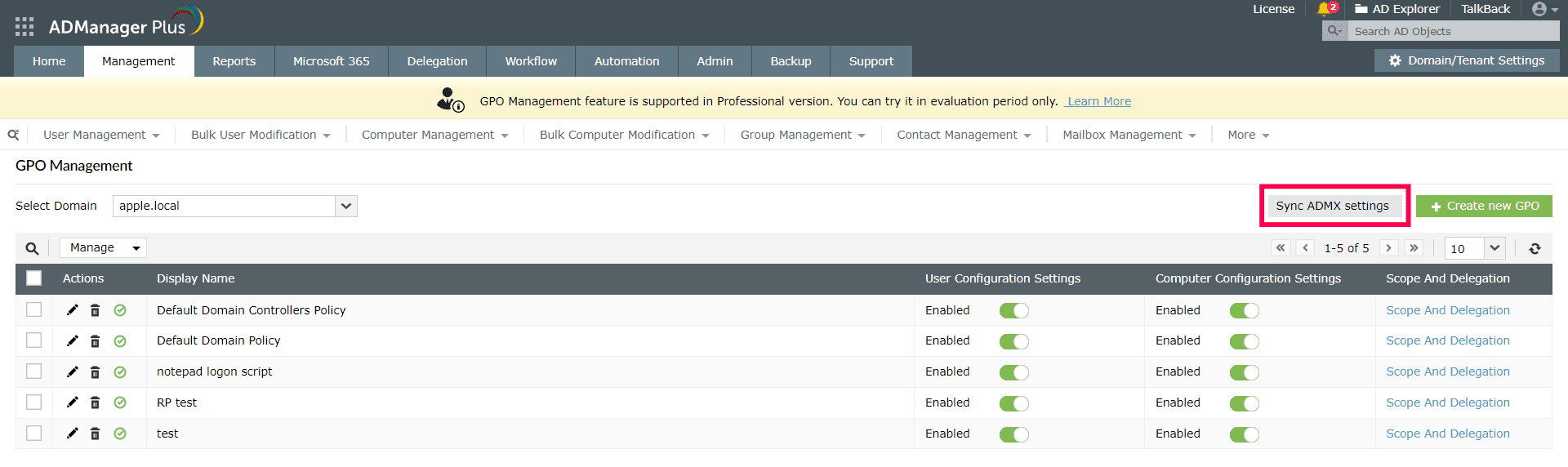Viewport: 1568px width, 467px height.
Task: Click the notification bell icon
Action: pos(1324,9)
